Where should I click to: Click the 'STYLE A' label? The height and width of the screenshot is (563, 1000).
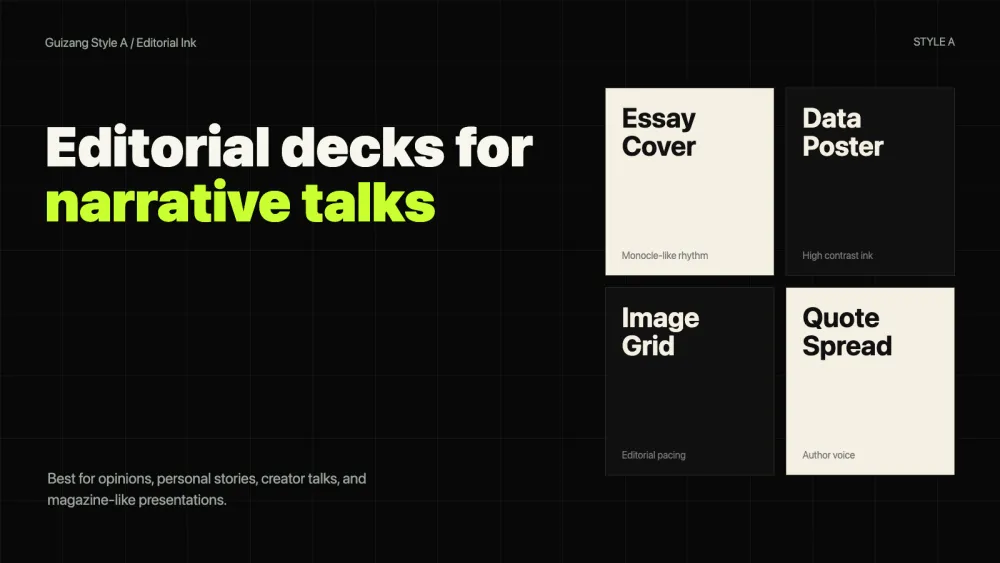[934, 42]
